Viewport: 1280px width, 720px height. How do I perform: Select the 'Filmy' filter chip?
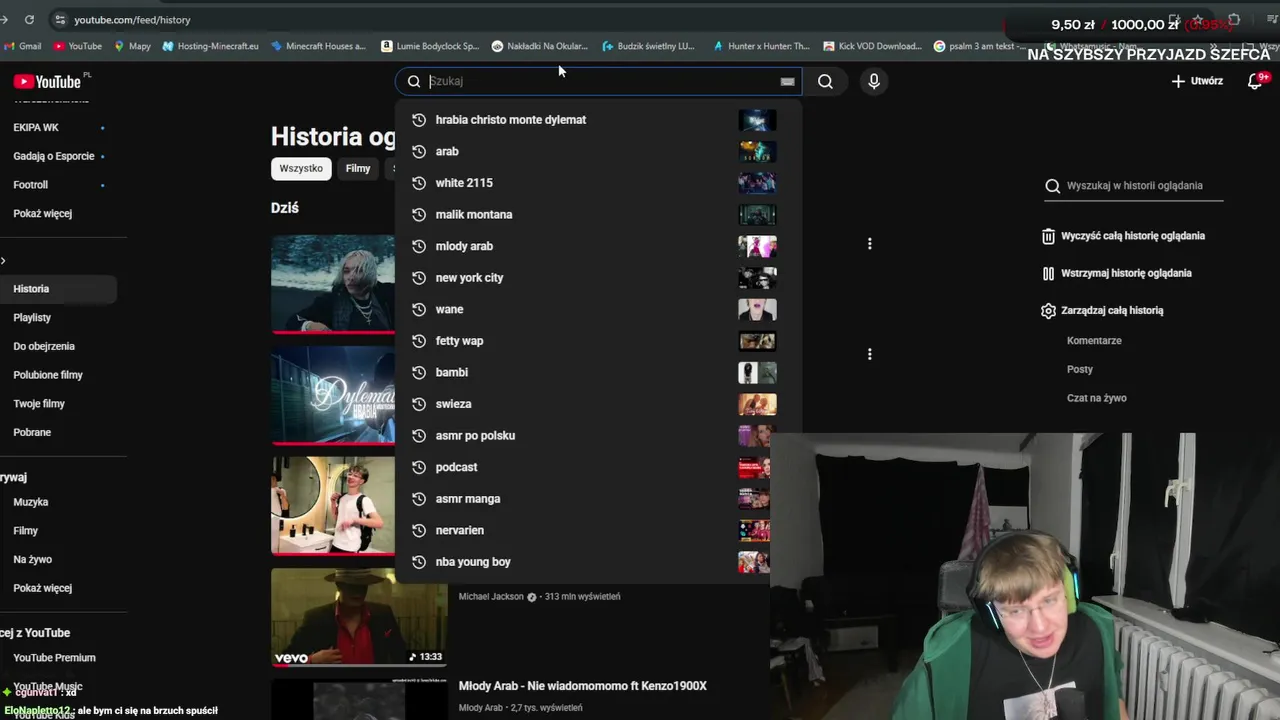358,169
